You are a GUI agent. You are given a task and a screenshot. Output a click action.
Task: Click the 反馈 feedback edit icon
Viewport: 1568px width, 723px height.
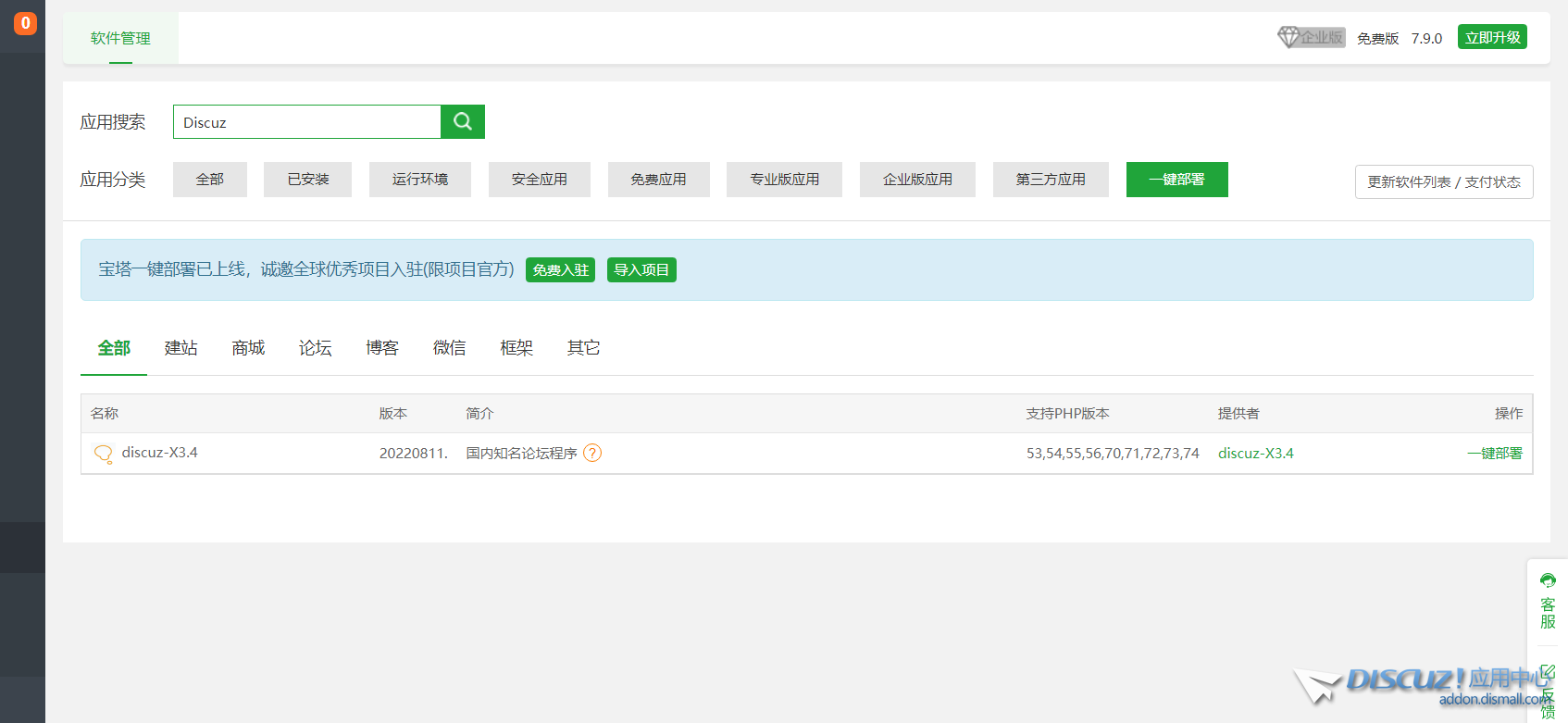[1548, 672]
